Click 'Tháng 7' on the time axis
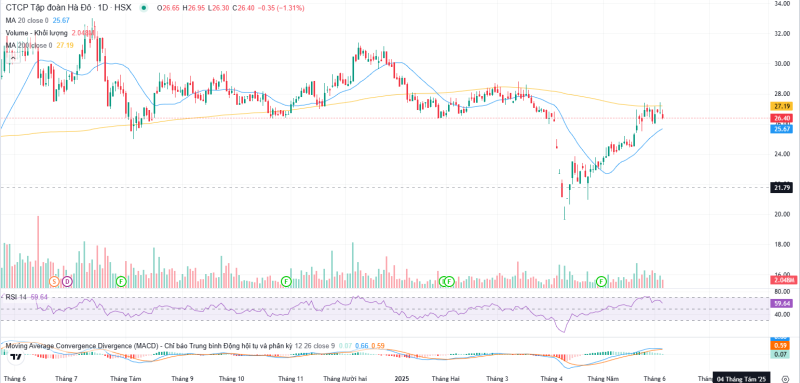Screen dimensions: 800x383 [x=66, y=379]
